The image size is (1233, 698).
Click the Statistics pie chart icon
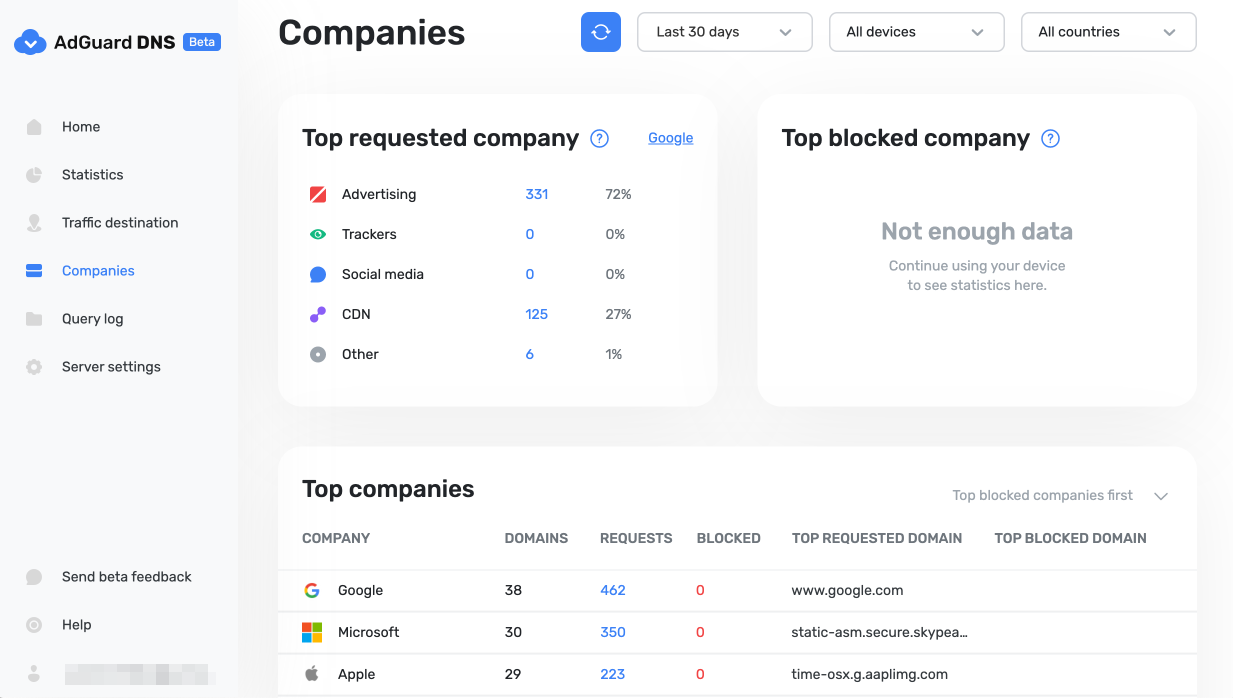pyautogui.click(x=34, y=175)
